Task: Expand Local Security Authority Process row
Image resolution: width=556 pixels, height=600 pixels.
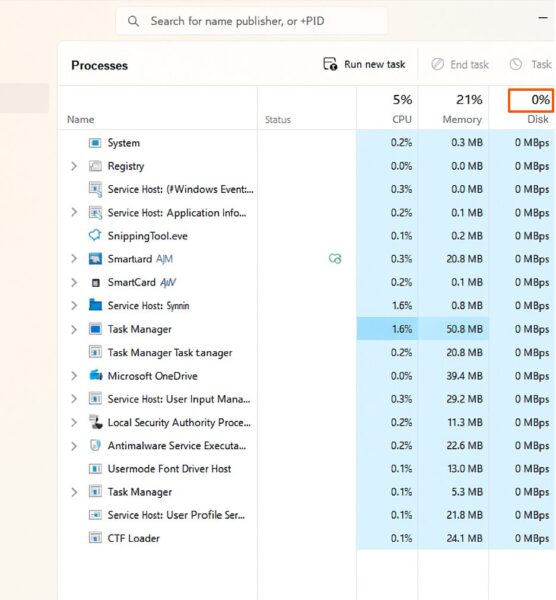Action: coord(74,422)
